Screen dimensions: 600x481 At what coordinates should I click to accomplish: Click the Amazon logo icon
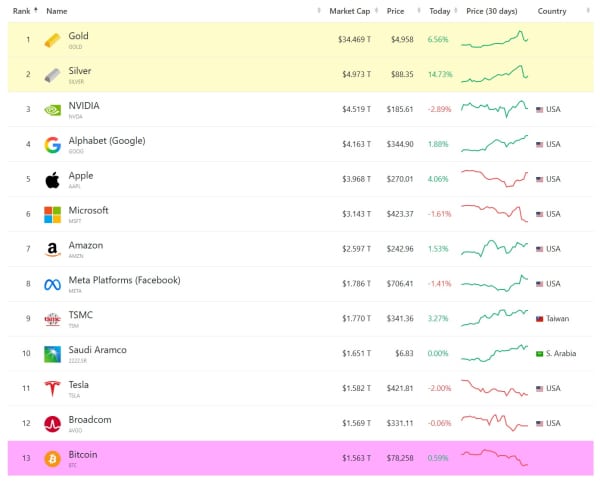point(52,250)
